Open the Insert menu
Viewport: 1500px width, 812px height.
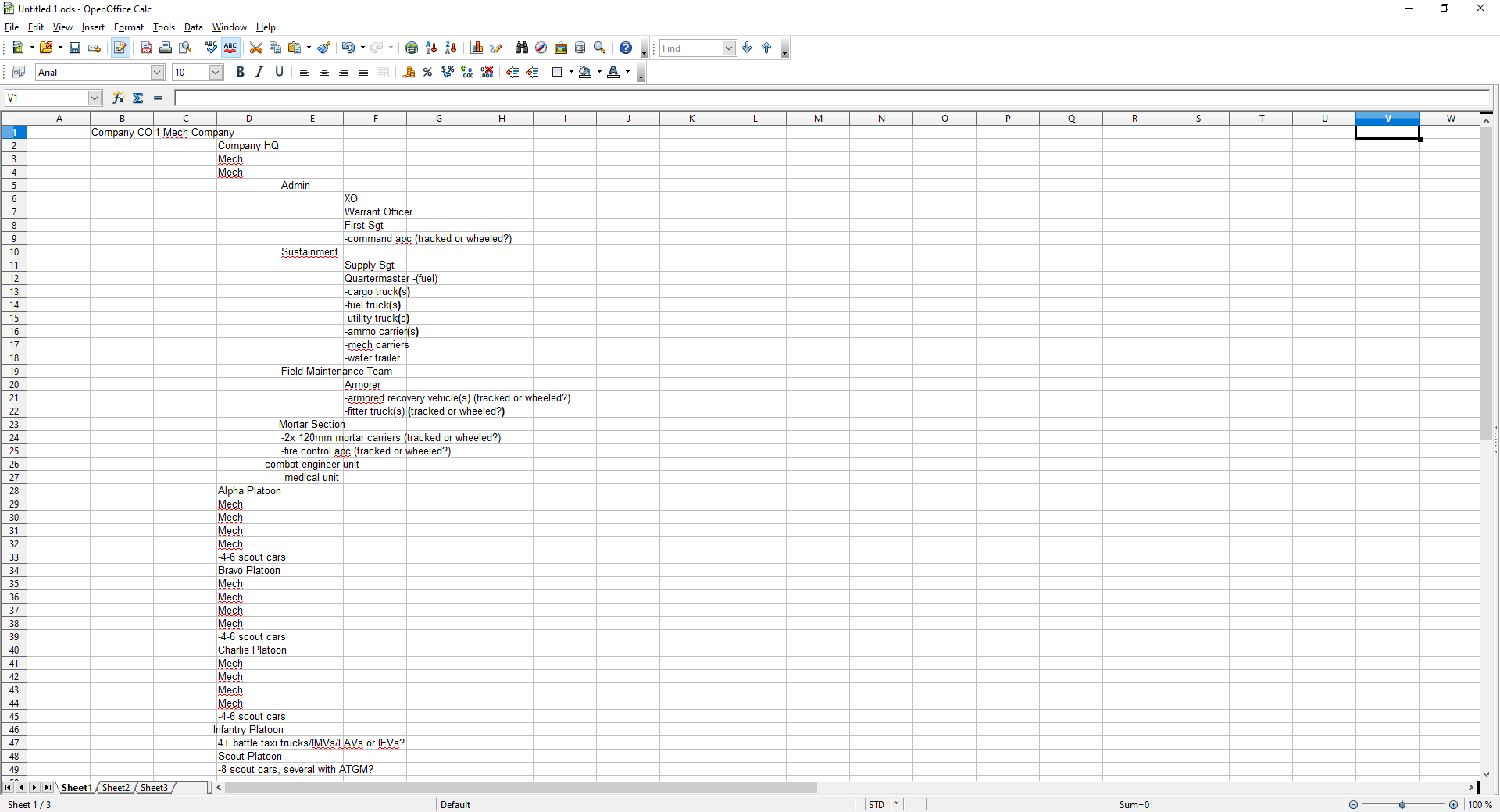click(x=93, y=27)
